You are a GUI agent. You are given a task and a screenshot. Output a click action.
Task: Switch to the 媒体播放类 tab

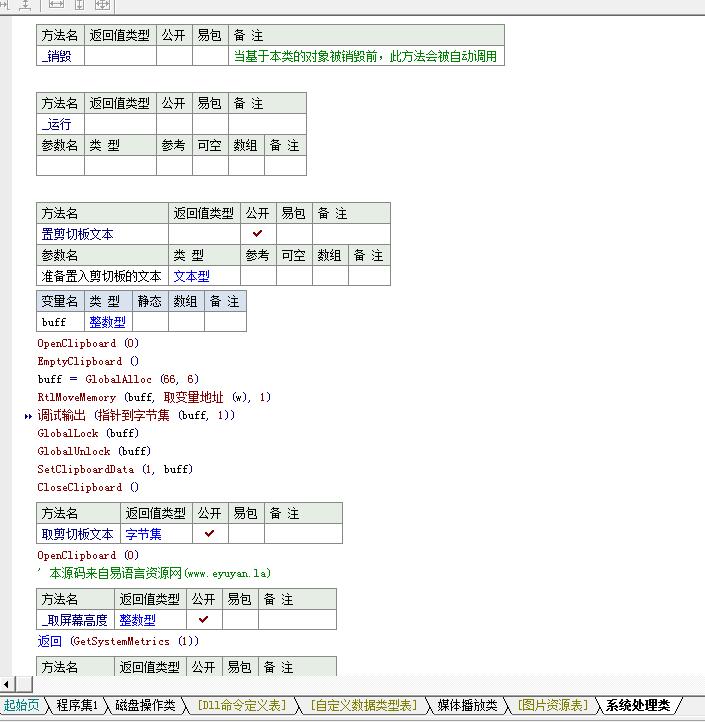pyautogui.click(x=467, y=705)
